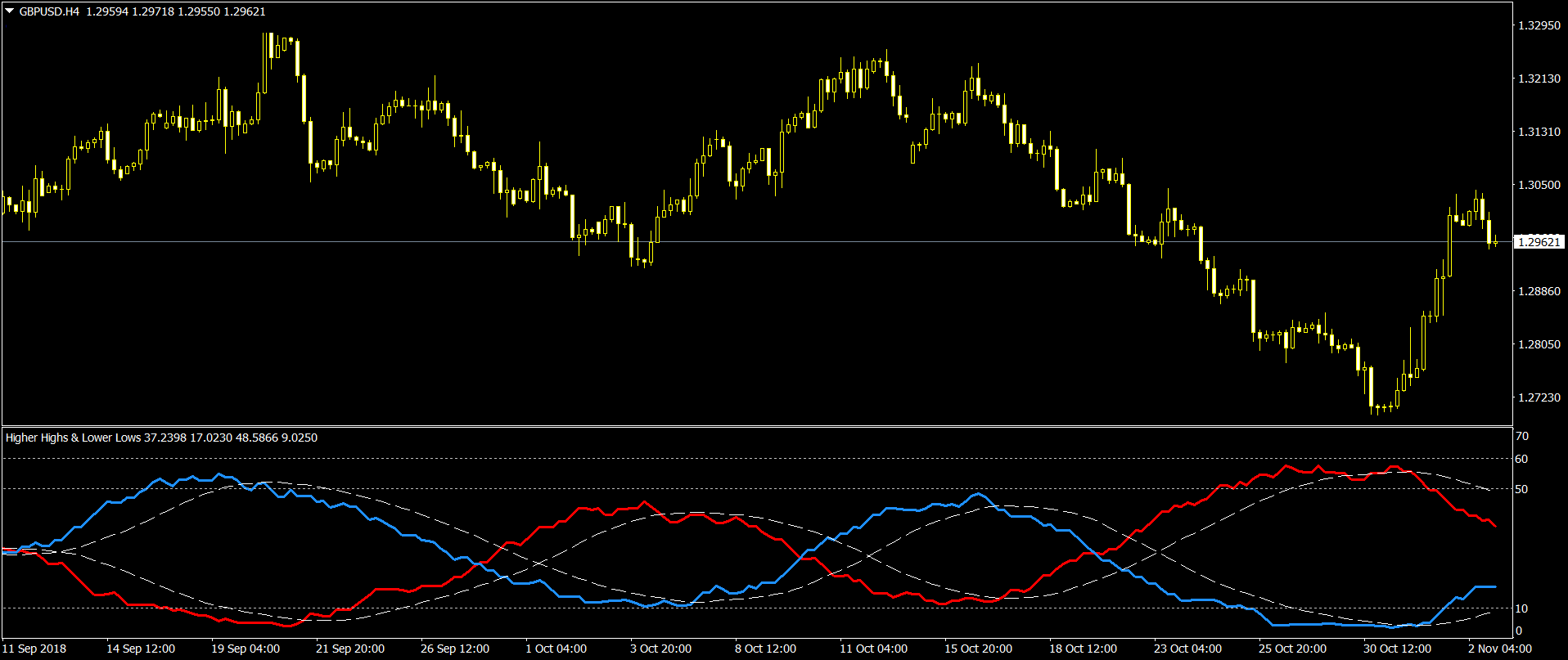Click the 21 Sep 20:00 time label

[350, 649]
